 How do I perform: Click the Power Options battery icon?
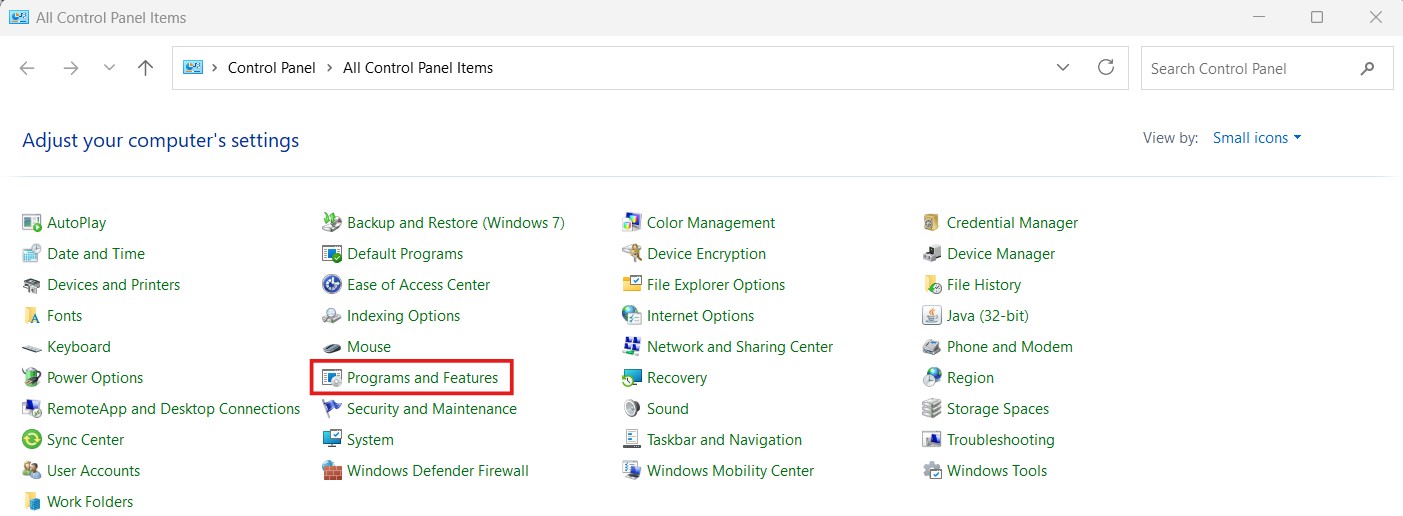tap(32, 378)
